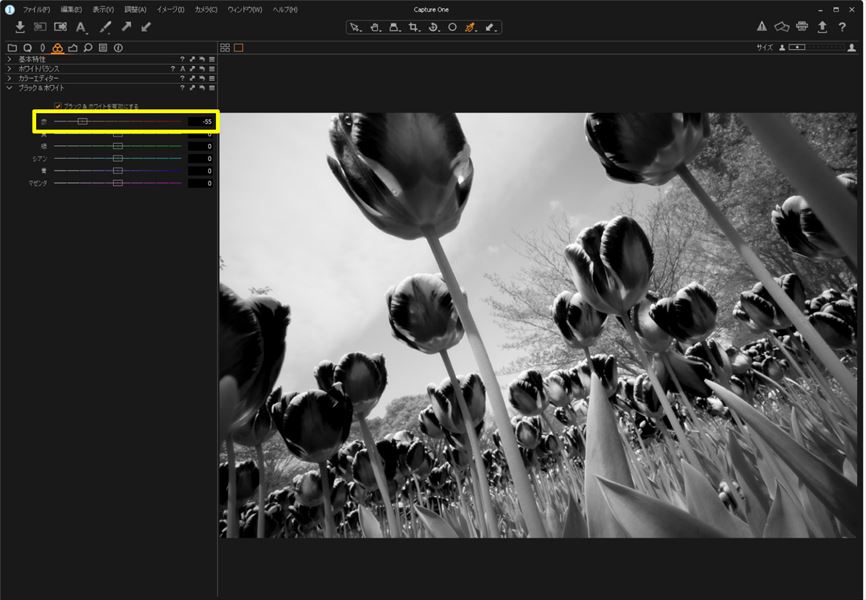Click help '?' icon on ブラック&ホワイト panel

click(182, 88)
